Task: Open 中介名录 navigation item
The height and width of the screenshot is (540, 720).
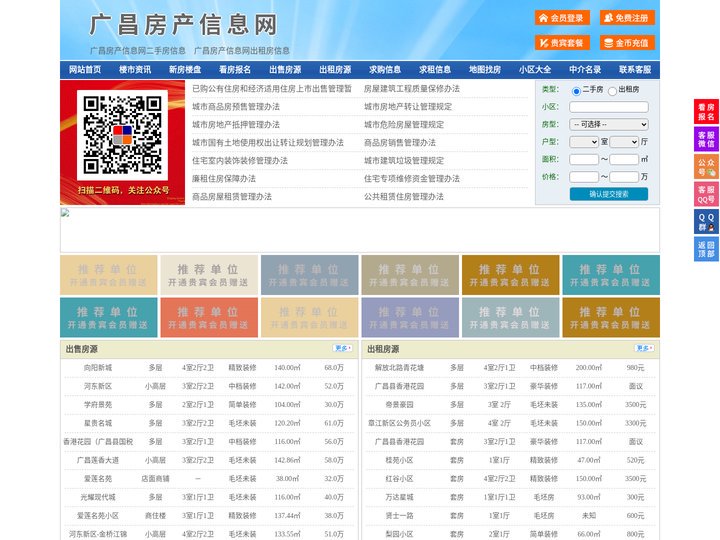Action: [585, 70]
